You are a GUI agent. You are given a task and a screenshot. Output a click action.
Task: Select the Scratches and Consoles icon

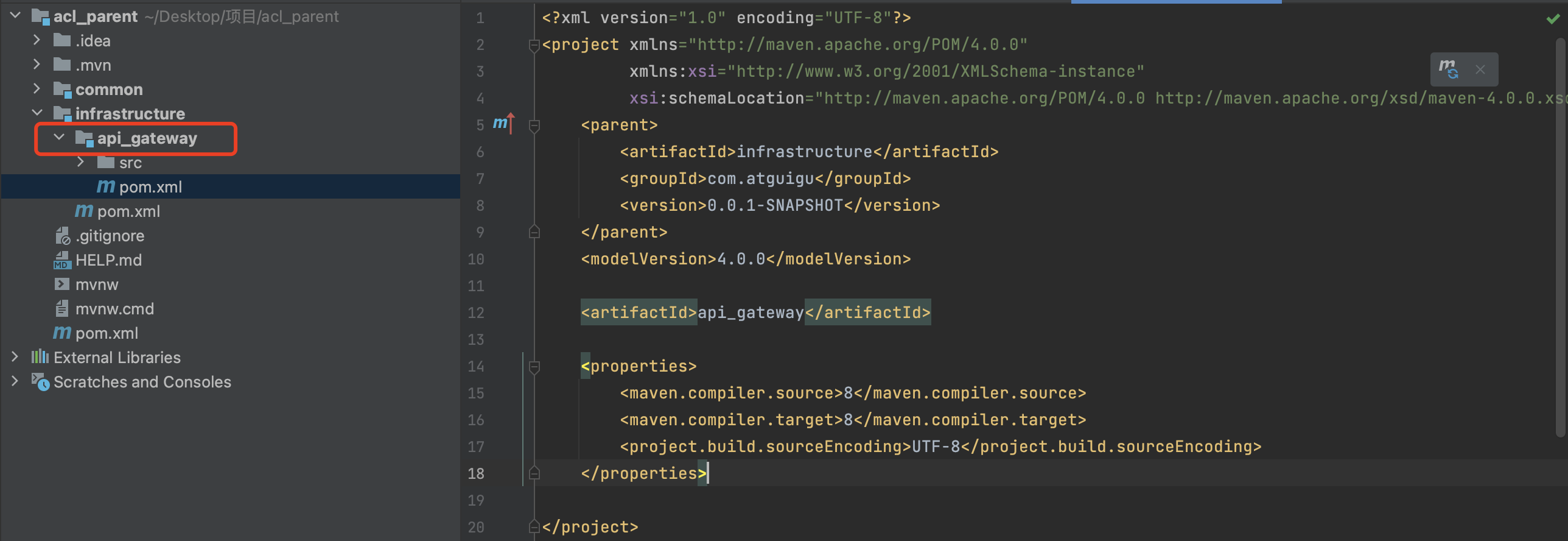(40, 382)
